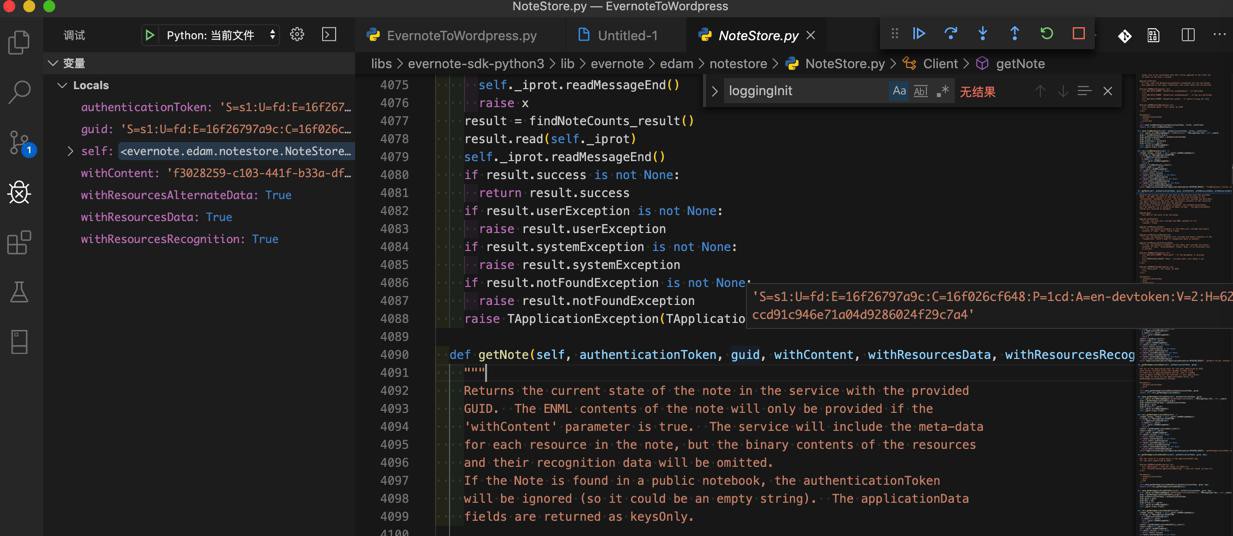Start debugging with green play button
Image resolution: width=1233 pixels, height=536 pixels.
(x=149, y=35)
